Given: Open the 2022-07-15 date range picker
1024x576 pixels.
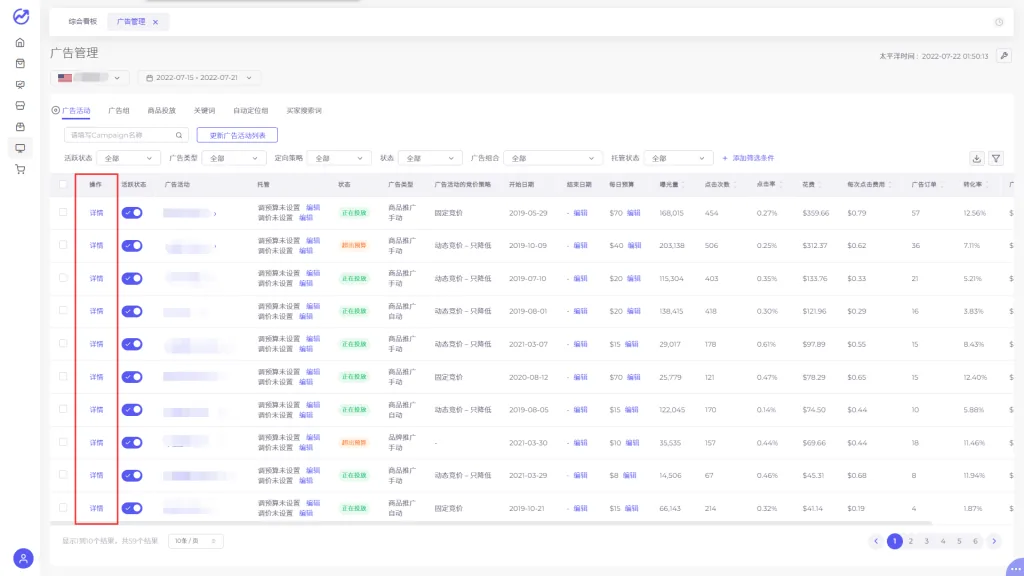Looking at the screenshot, I should tap(199, 78).
